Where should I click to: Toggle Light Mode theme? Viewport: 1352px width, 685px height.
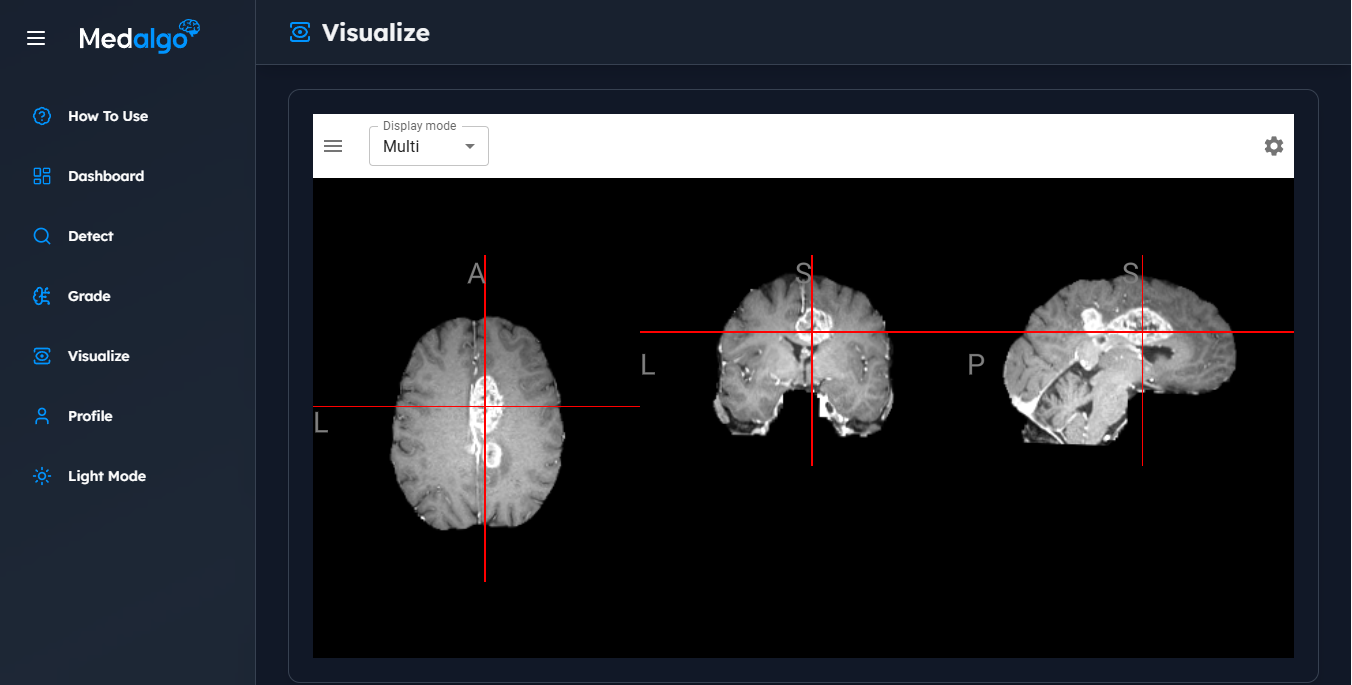106,476
